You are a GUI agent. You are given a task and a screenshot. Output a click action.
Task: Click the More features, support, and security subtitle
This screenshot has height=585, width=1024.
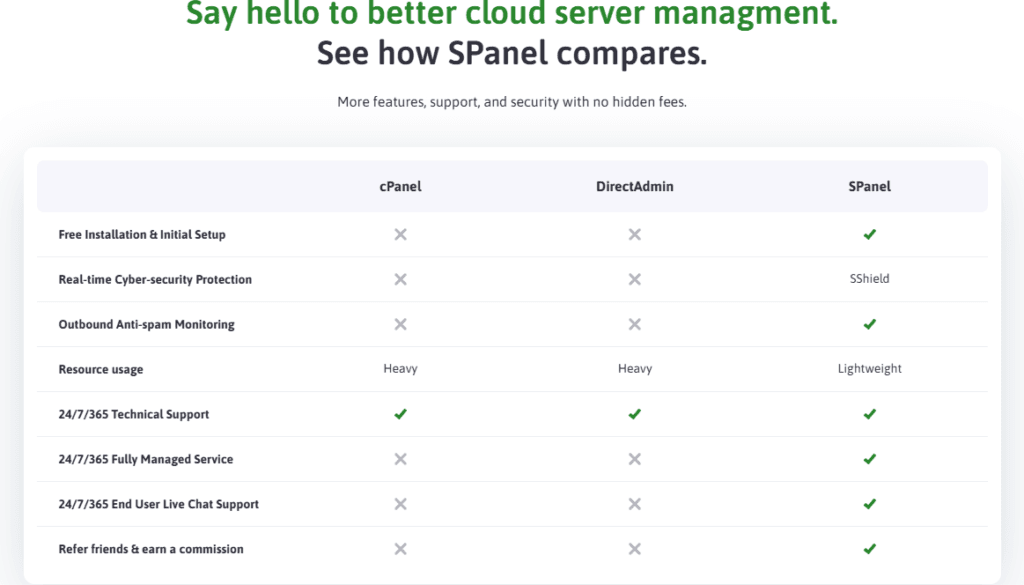click(x=512, y=102)
